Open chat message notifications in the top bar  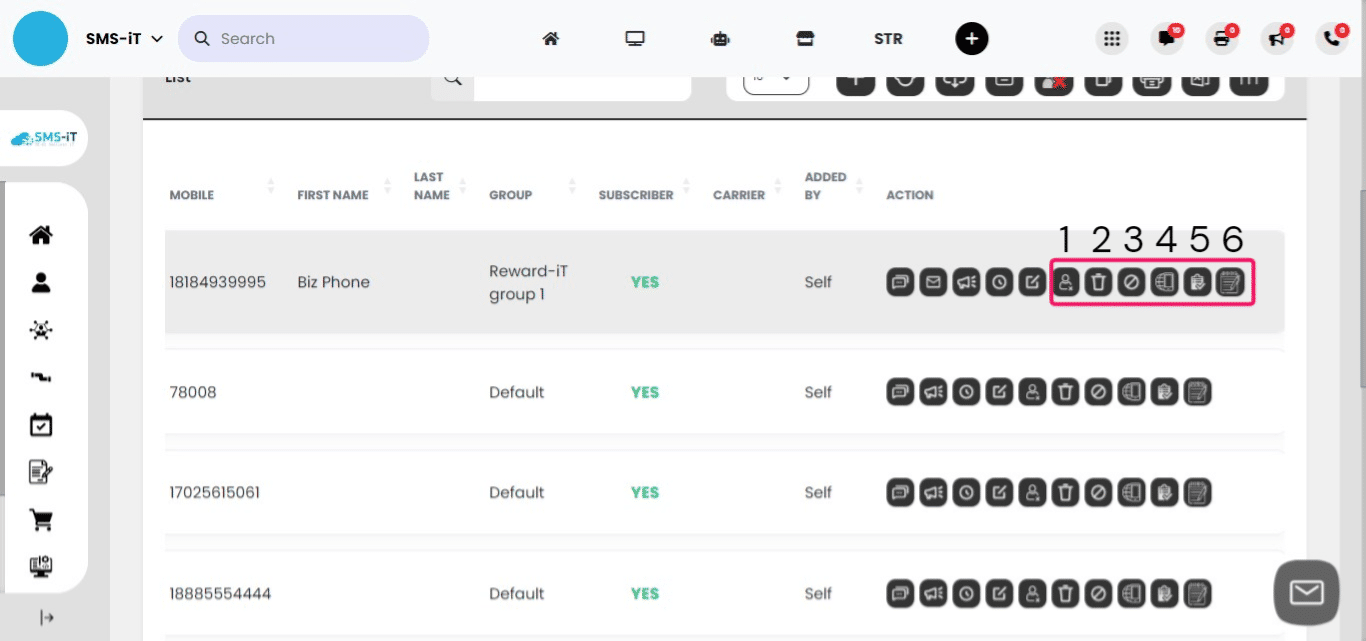[x=1166, y=39]
